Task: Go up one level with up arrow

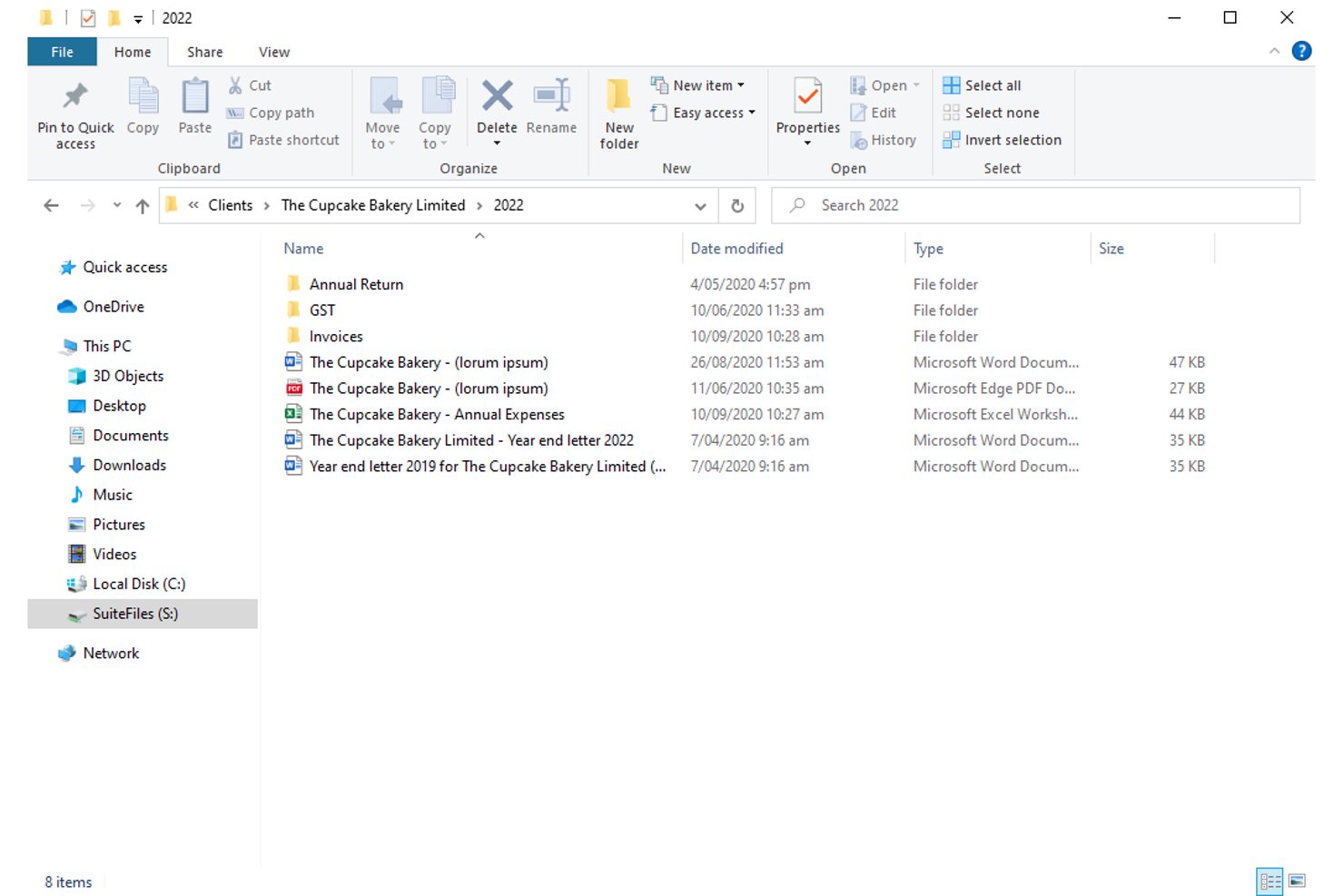Action: [x=143, y=206]
